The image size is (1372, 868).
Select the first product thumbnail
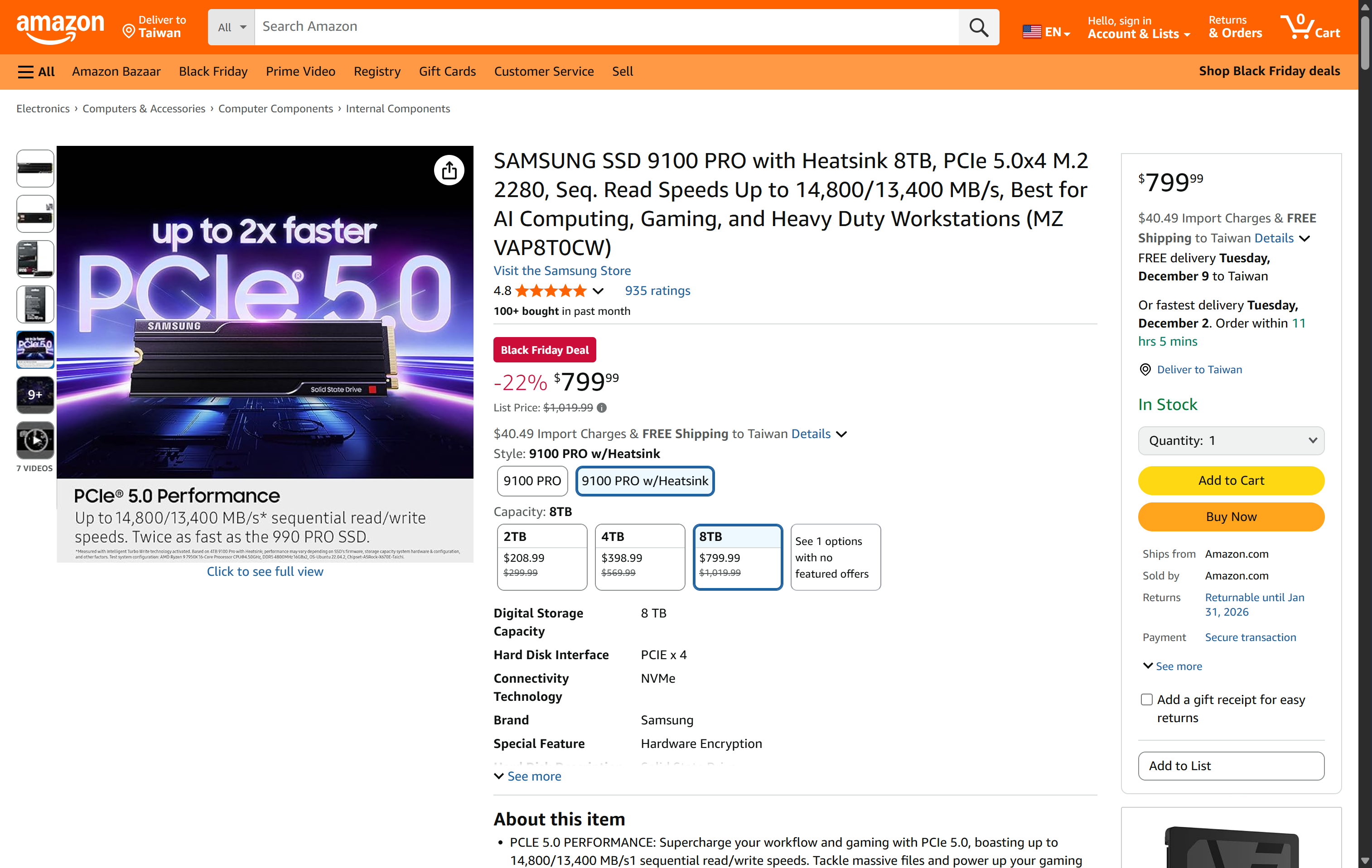[x=35, y=169]
